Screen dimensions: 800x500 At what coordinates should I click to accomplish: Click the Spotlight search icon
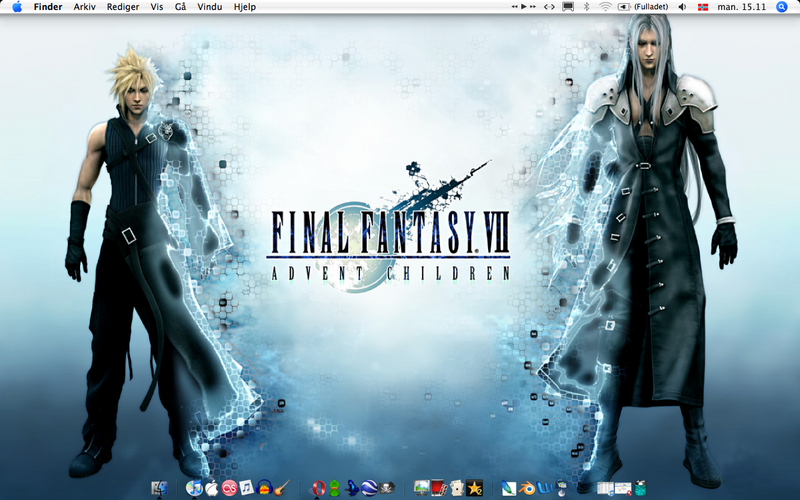point(782,7)
